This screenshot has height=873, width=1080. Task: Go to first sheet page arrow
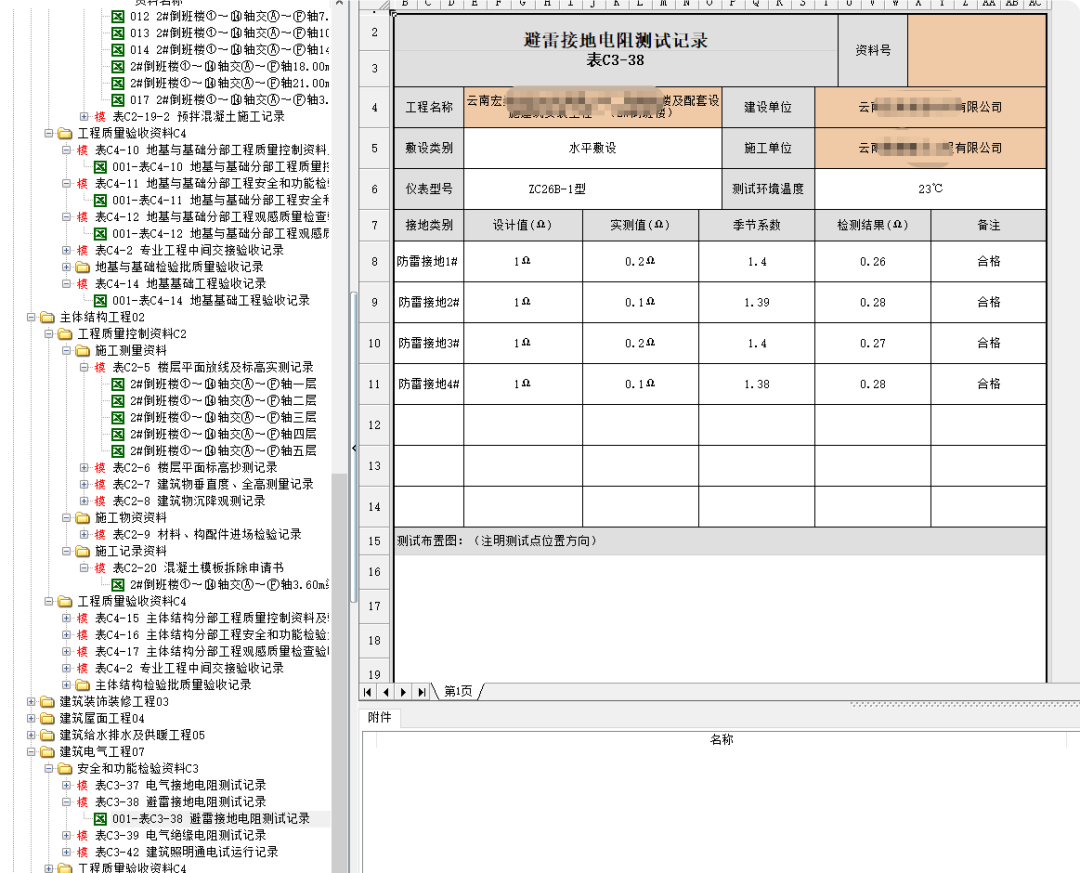368,692
